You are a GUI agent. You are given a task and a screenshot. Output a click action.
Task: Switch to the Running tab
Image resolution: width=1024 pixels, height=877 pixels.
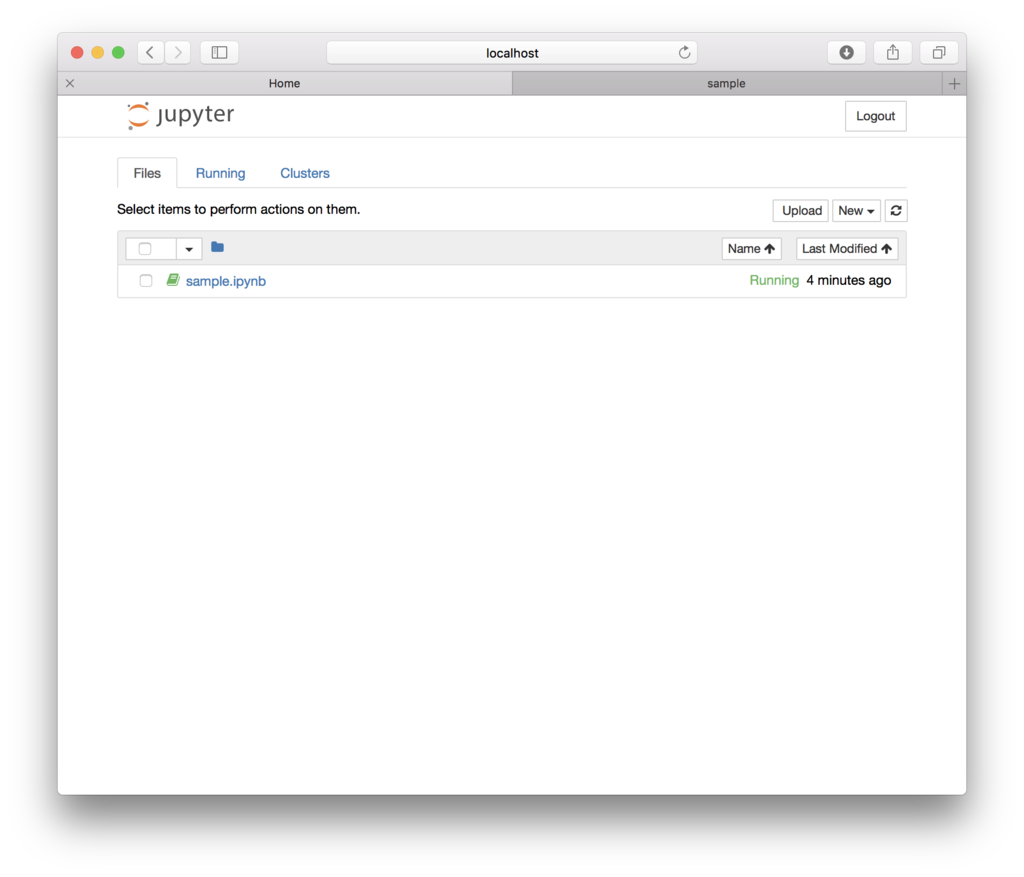tap(220, 173)
